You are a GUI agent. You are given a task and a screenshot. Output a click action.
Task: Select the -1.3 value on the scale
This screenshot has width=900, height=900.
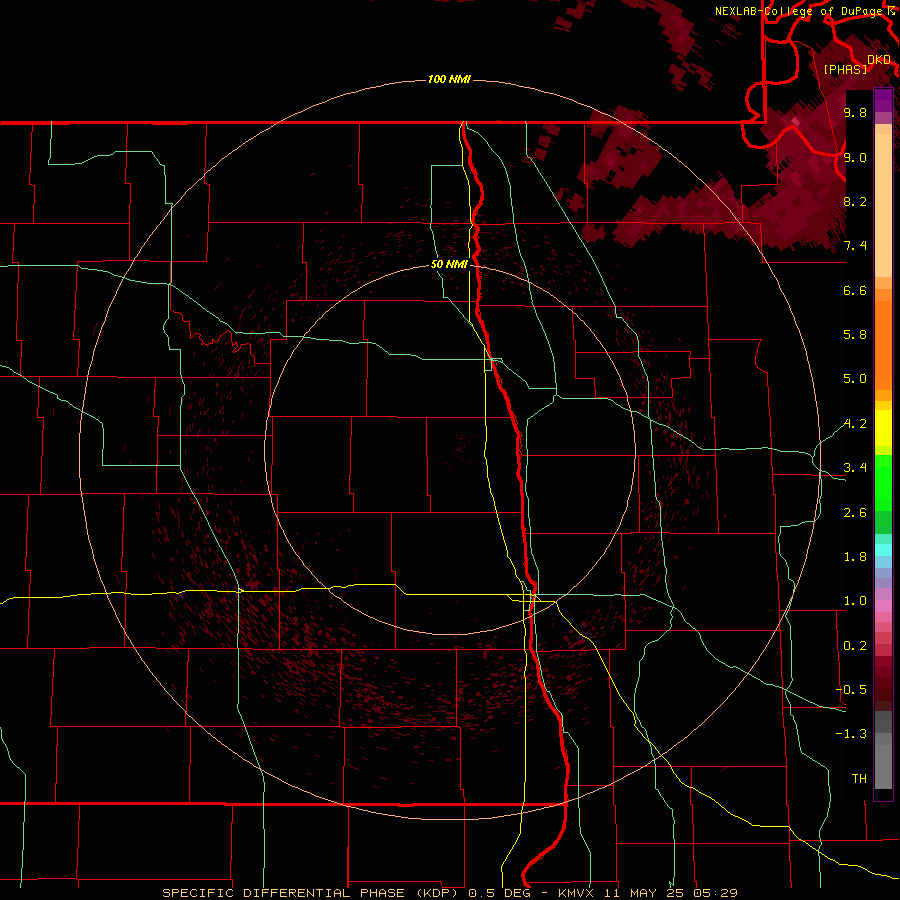click(x=851, y=734)
